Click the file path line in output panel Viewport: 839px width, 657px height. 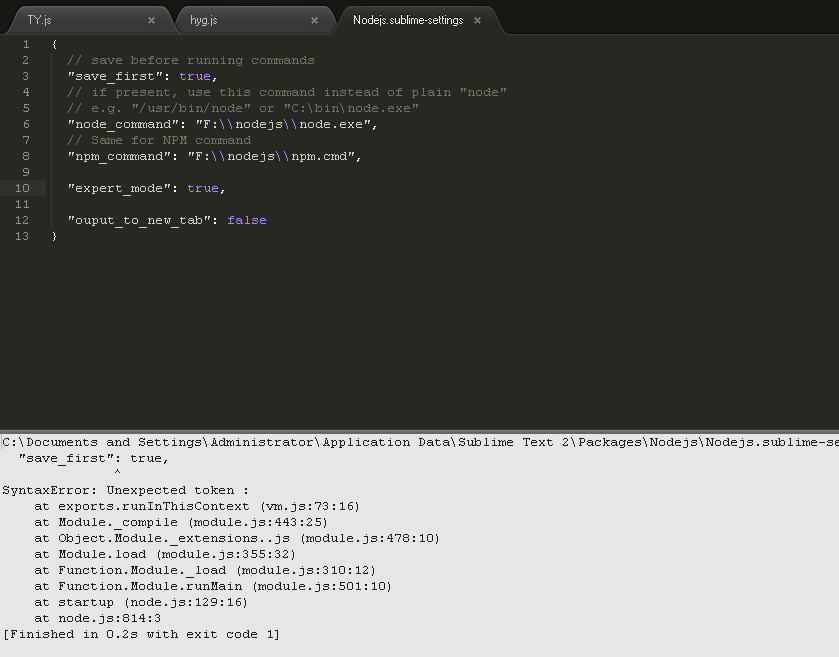(x=420, y=442)
